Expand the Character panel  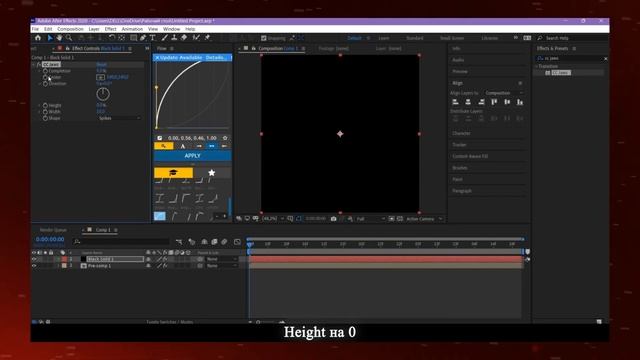click(x=461, y=133)
